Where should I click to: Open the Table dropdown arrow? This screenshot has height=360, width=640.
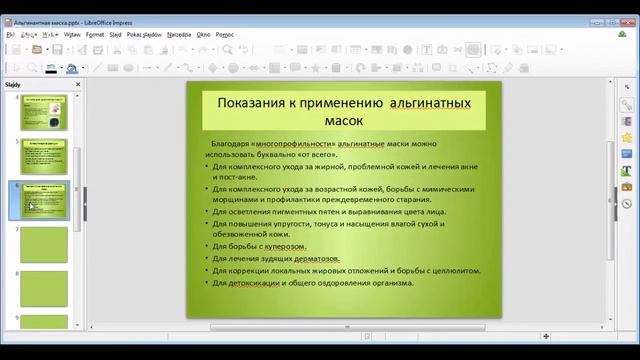click(366, 50)
